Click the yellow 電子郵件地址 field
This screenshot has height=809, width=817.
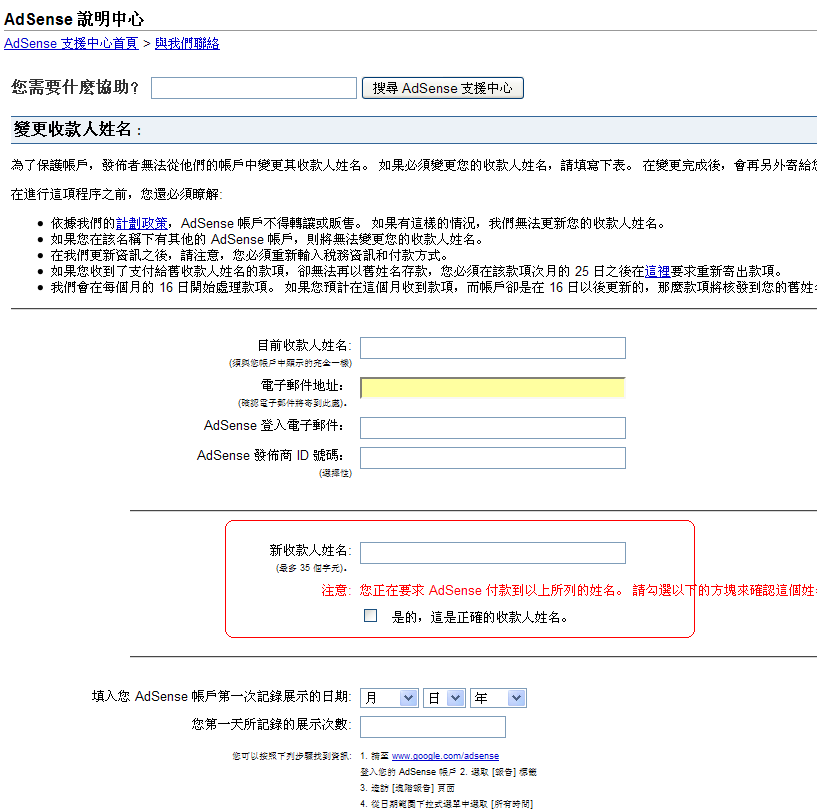(x=492, y=388)
